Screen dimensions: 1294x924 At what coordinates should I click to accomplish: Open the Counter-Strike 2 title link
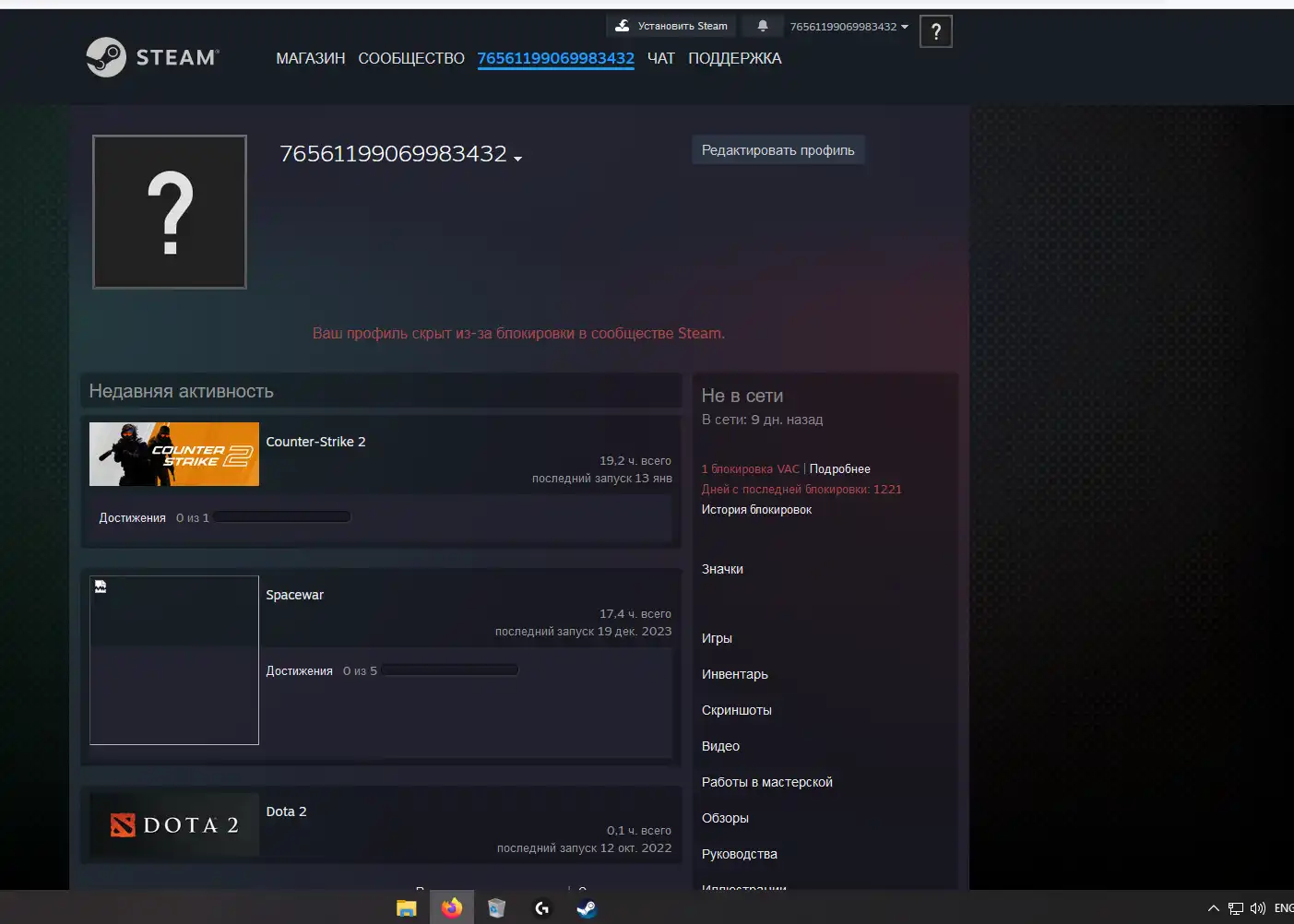click(315, 442)
